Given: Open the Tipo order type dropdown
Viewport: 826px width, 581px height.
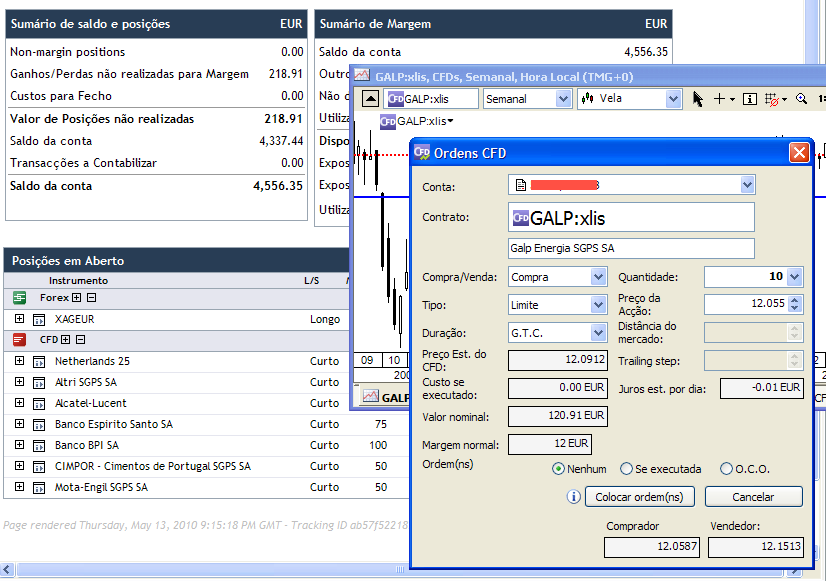Looking at the screenshot, I should point(598,304).
